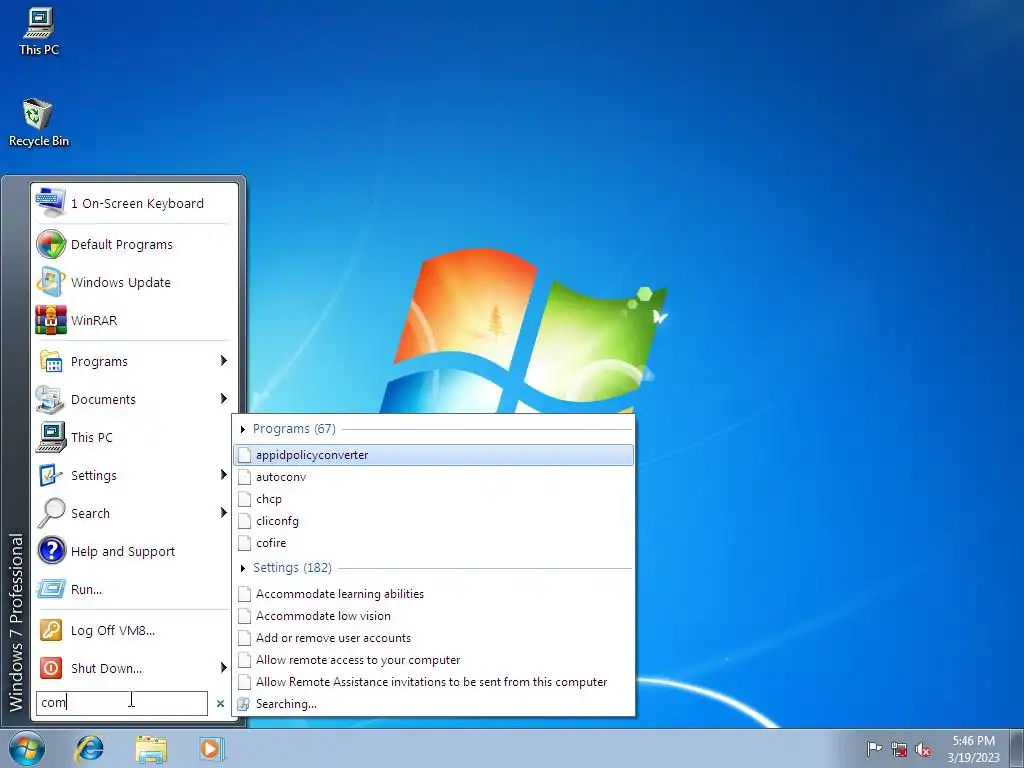Screen dimensions: 1024x768
Task: Open Default Programs in start menu
Action: pyautogui.click(x=133, y=244)
